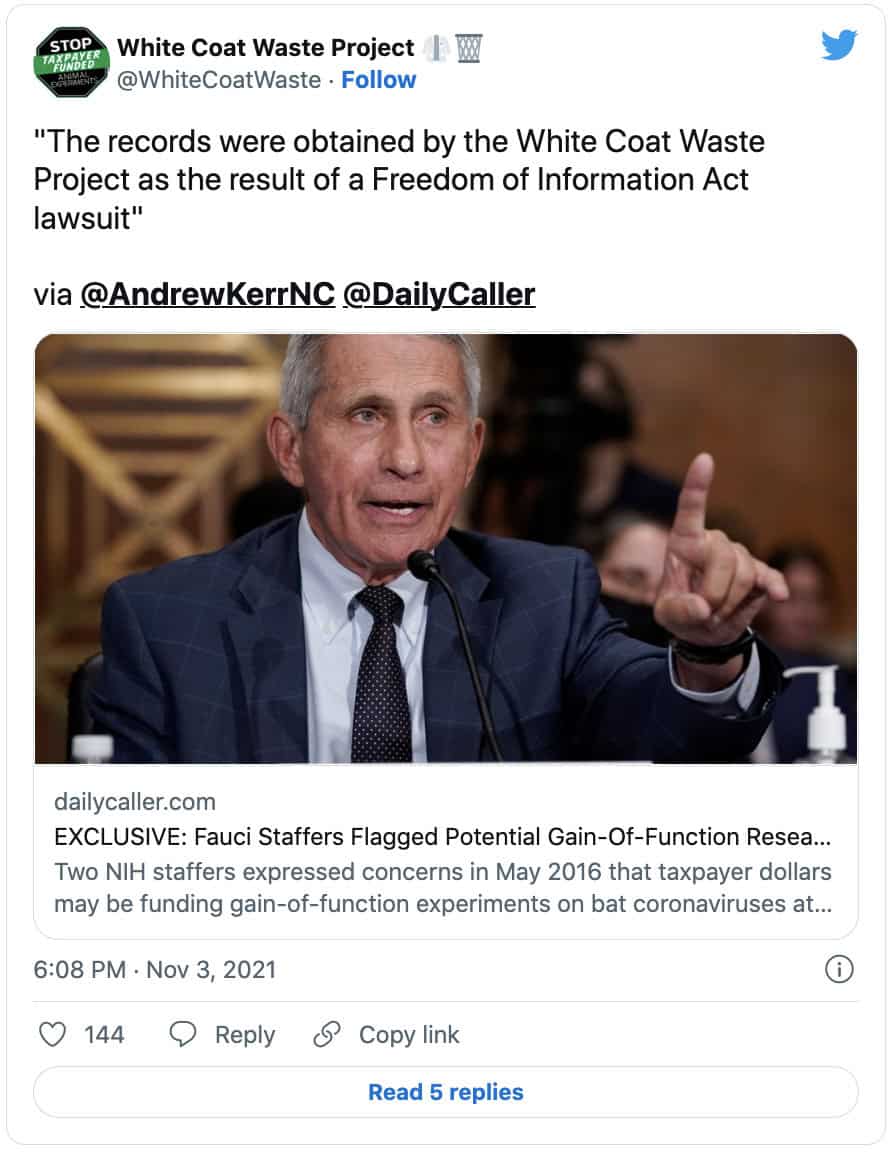Follow the @WhiteCoatWaste account
The image size is (890, 1152).
(378, 80)
